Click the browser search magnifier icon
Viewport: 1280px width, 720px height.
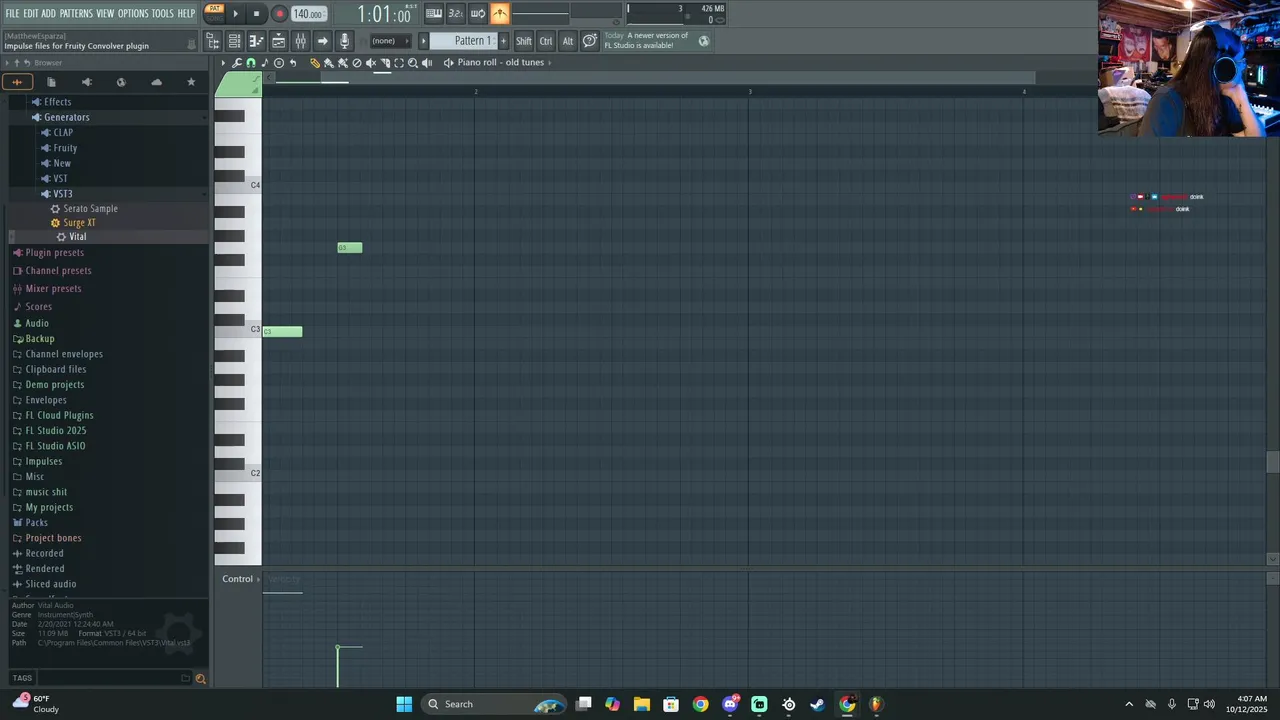(x=200, y=679)
